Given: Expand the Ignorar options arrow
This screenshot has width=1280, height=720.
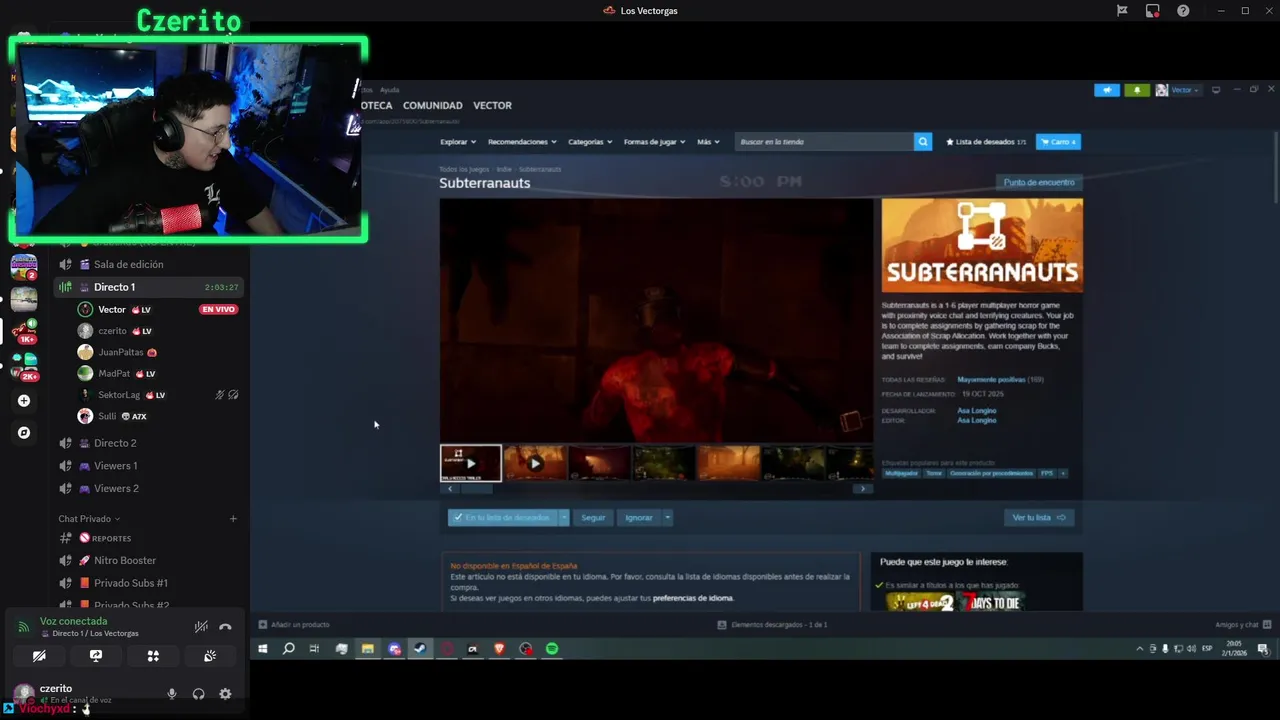Looking at the screenshot, I should (667, 517).
